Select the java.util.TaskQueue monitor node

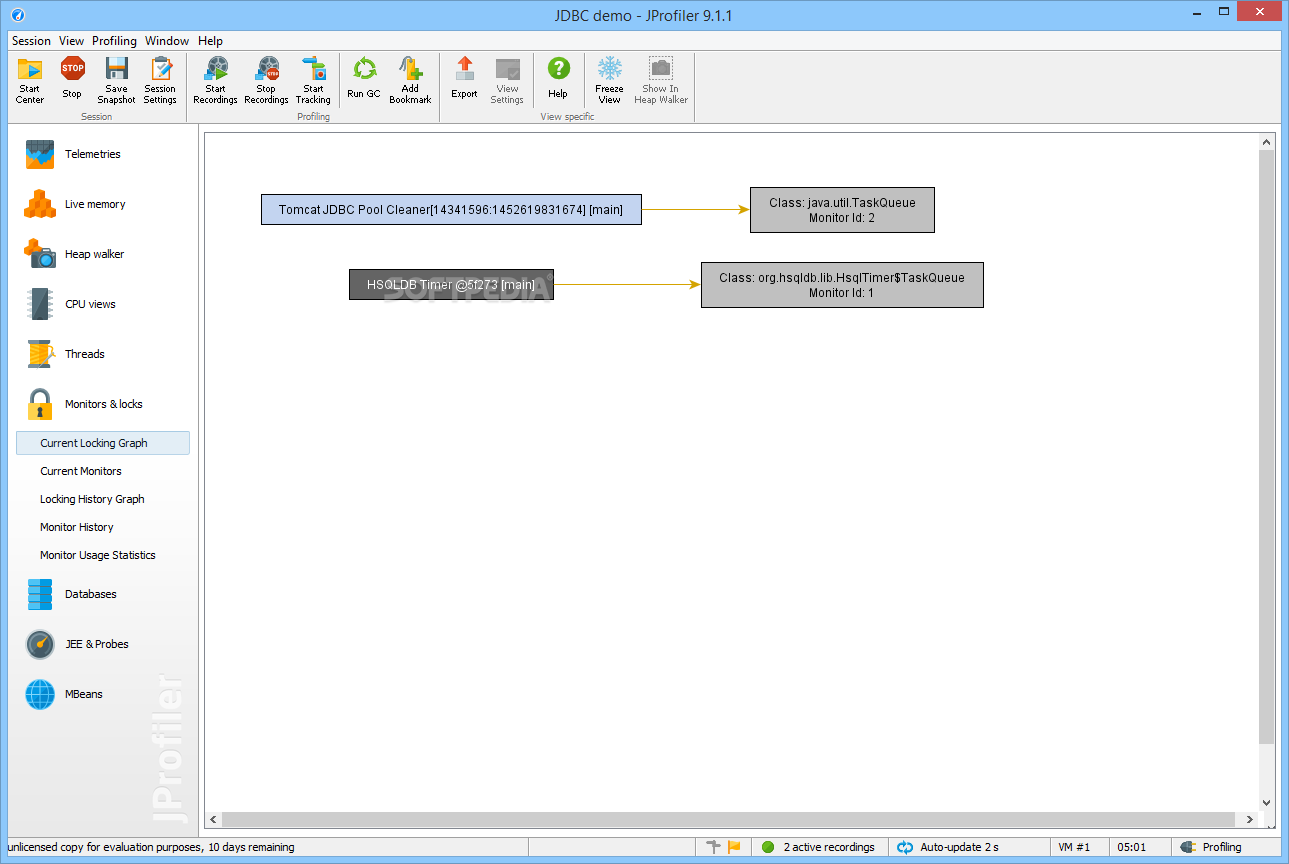pyautogui.click(x=842, y=210)
